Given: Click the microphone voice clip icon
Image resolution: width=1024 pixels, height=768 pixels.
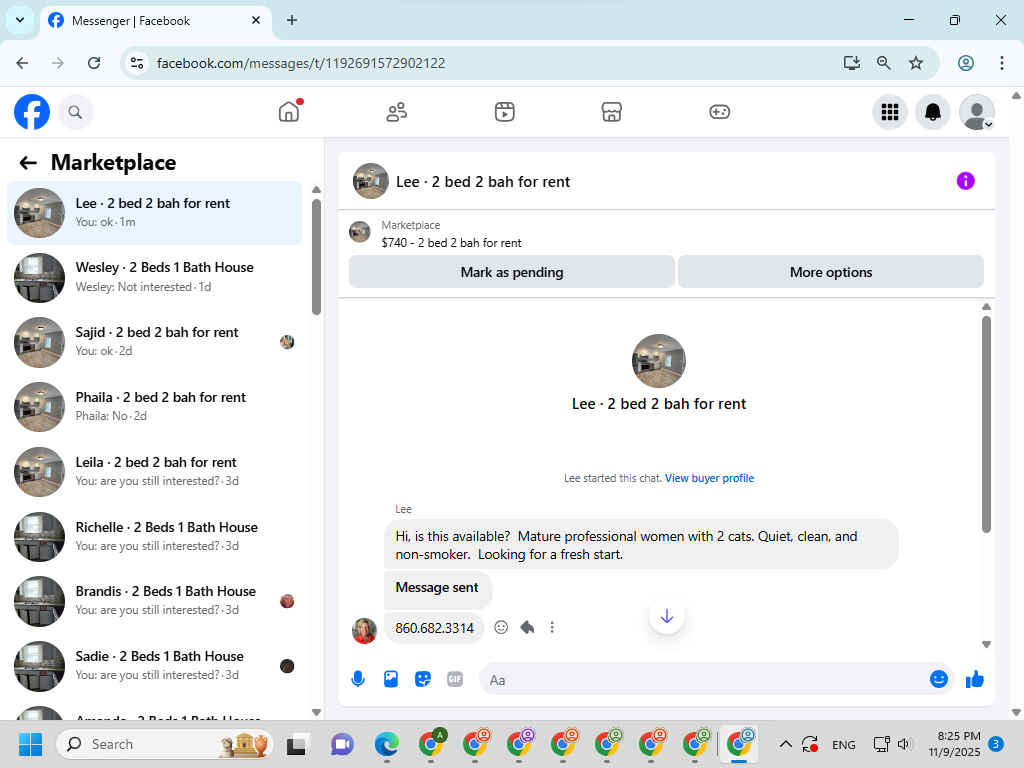Looking at the screenshot, I should tap(358, 679).
